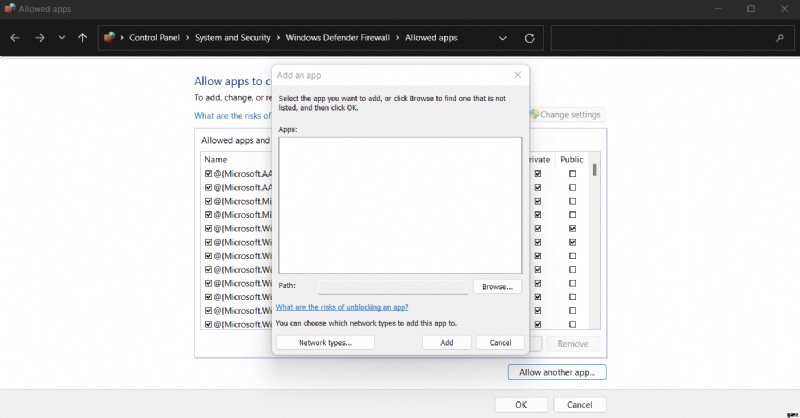Click the Control Panel icon in address bar
This screenshot has height=418, width=800.
coord(109,37)
